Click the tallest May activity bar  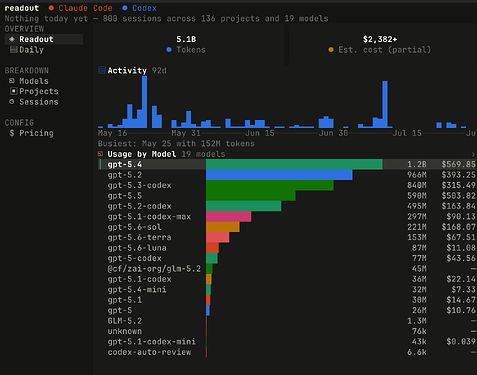[144, 102]
